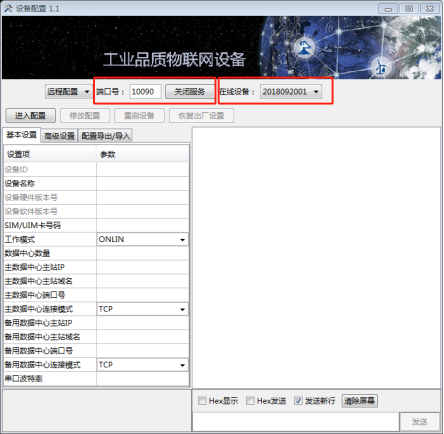Click the 端口号 input field showing 10090
Viewport: 444px width, 434px height.
145,92
